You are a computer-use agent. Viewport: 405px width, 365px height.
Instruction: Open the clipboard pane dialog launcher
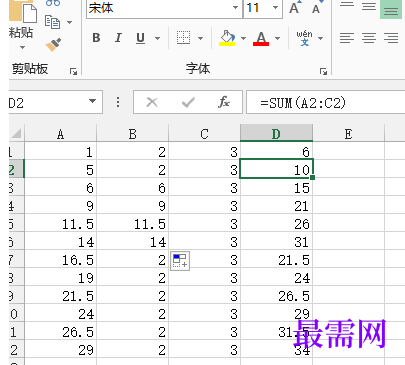73,71
